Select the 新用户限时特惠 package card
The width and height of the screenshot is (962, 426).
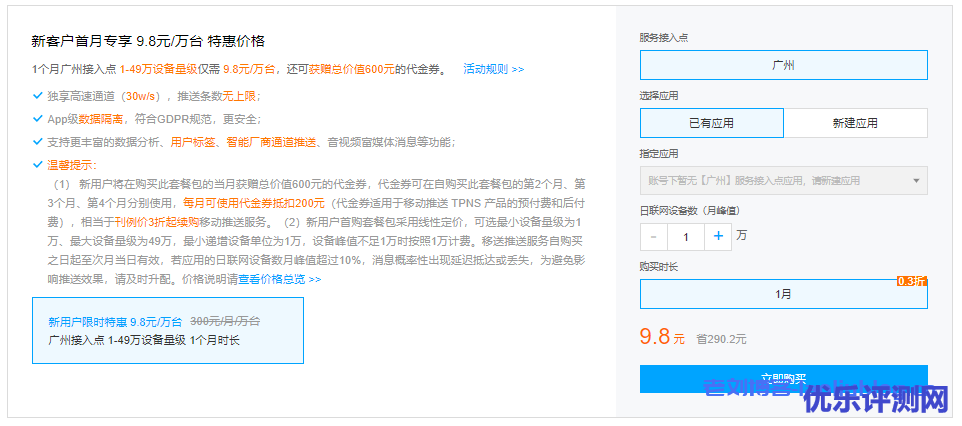[x=167, y=330]
